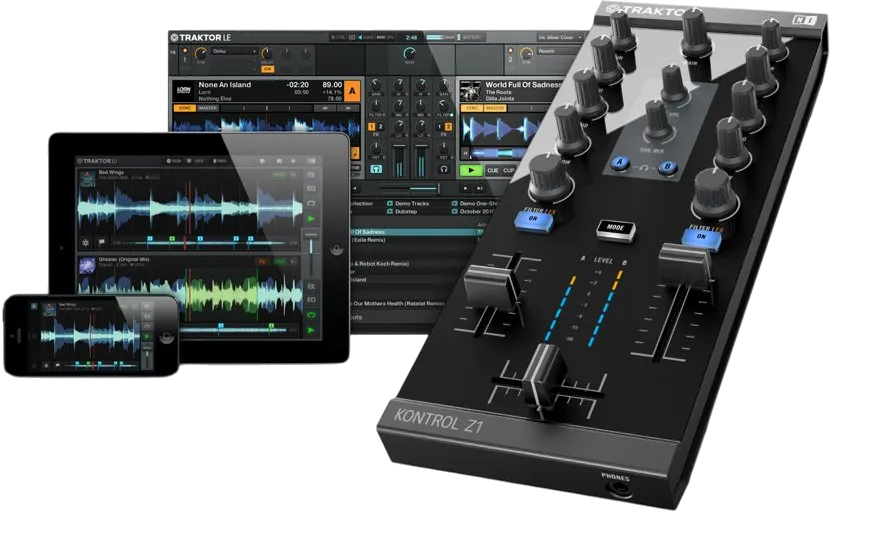Click the green play button on deck B
Screen dimensions: 878x543
471,170
